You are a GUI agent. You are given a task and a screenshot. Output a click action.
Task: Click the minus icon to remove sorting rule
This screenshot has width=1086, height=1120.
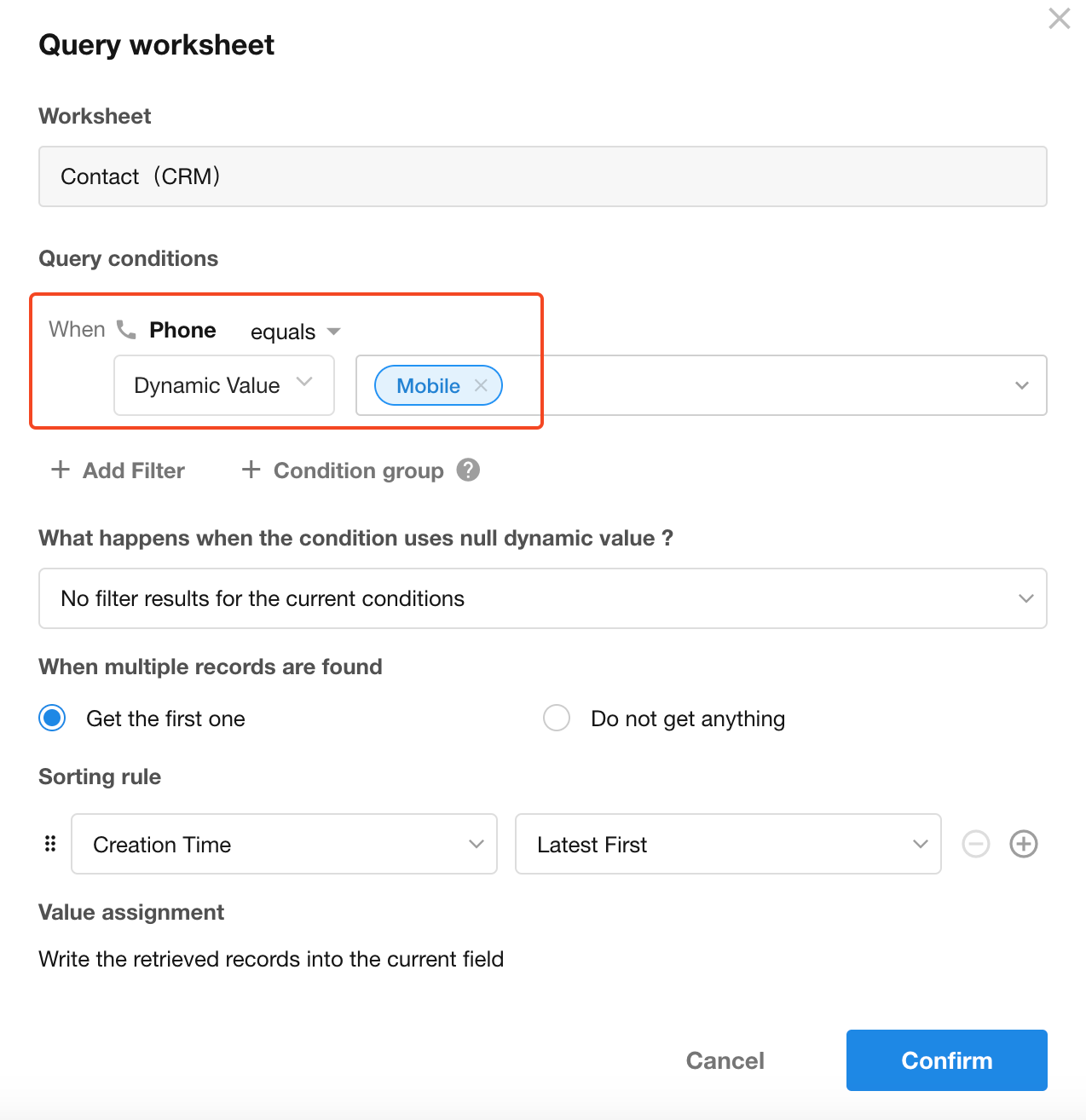click(976, 844)
